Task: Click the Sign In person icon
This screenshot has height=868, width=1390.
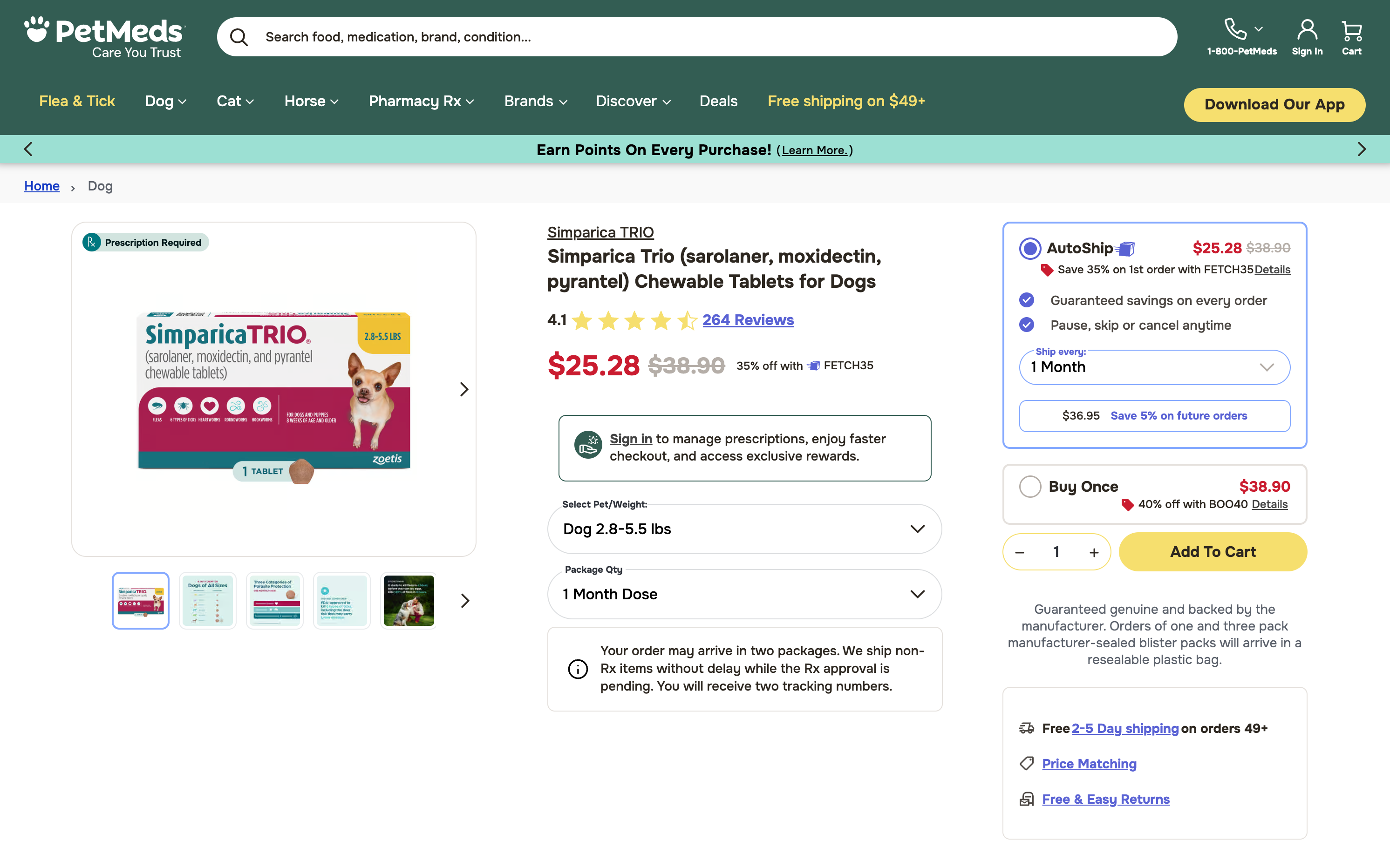Action: (x=1308, y=30)
